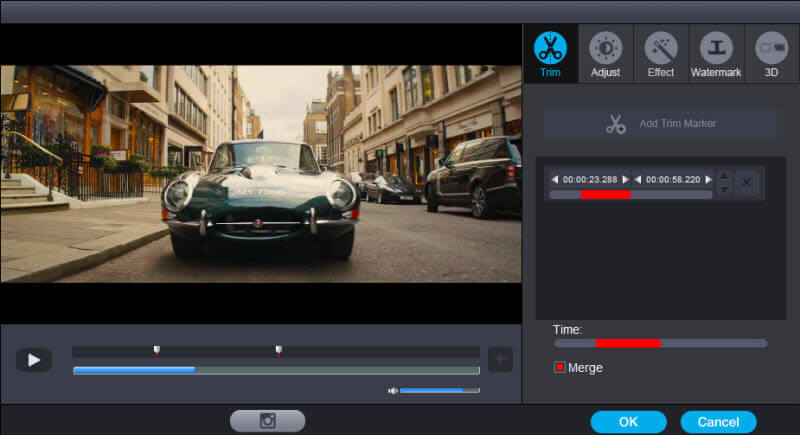Confirm with the OK button
Screen dimensions: 800x435
(x=629, y=422)
